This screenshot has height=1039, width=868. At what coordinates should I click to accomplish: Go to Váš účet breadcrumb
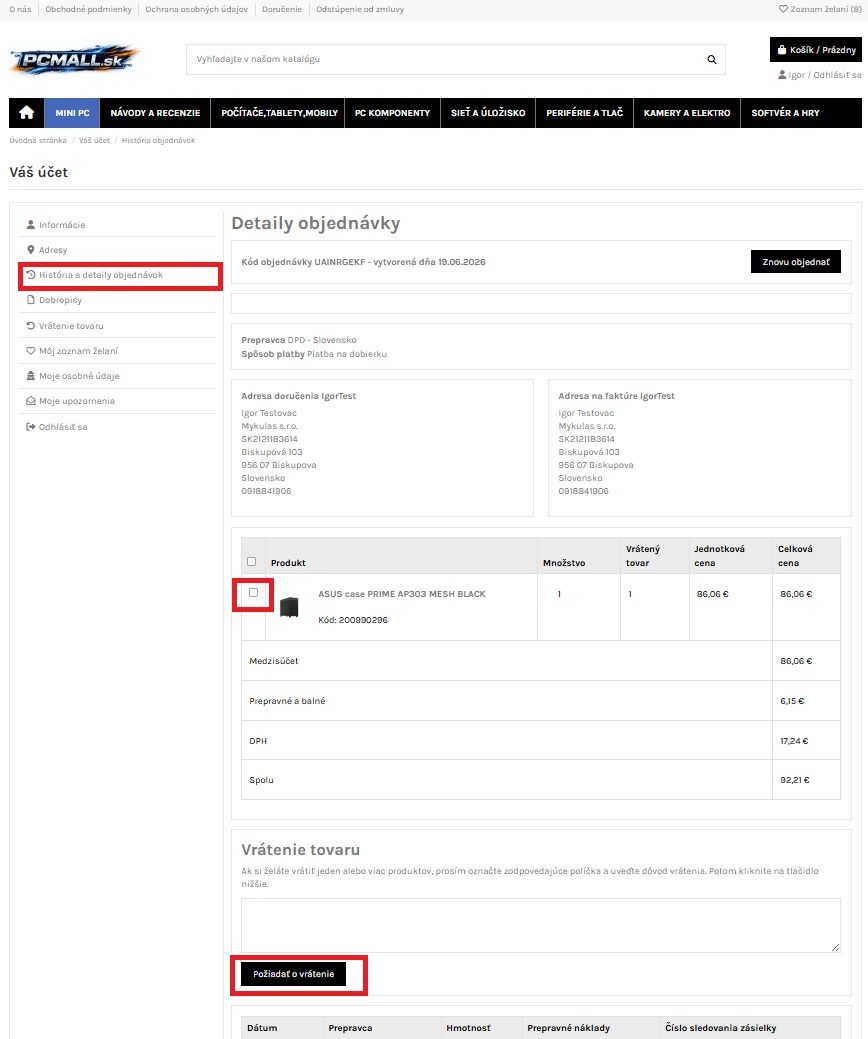[94, 140]
